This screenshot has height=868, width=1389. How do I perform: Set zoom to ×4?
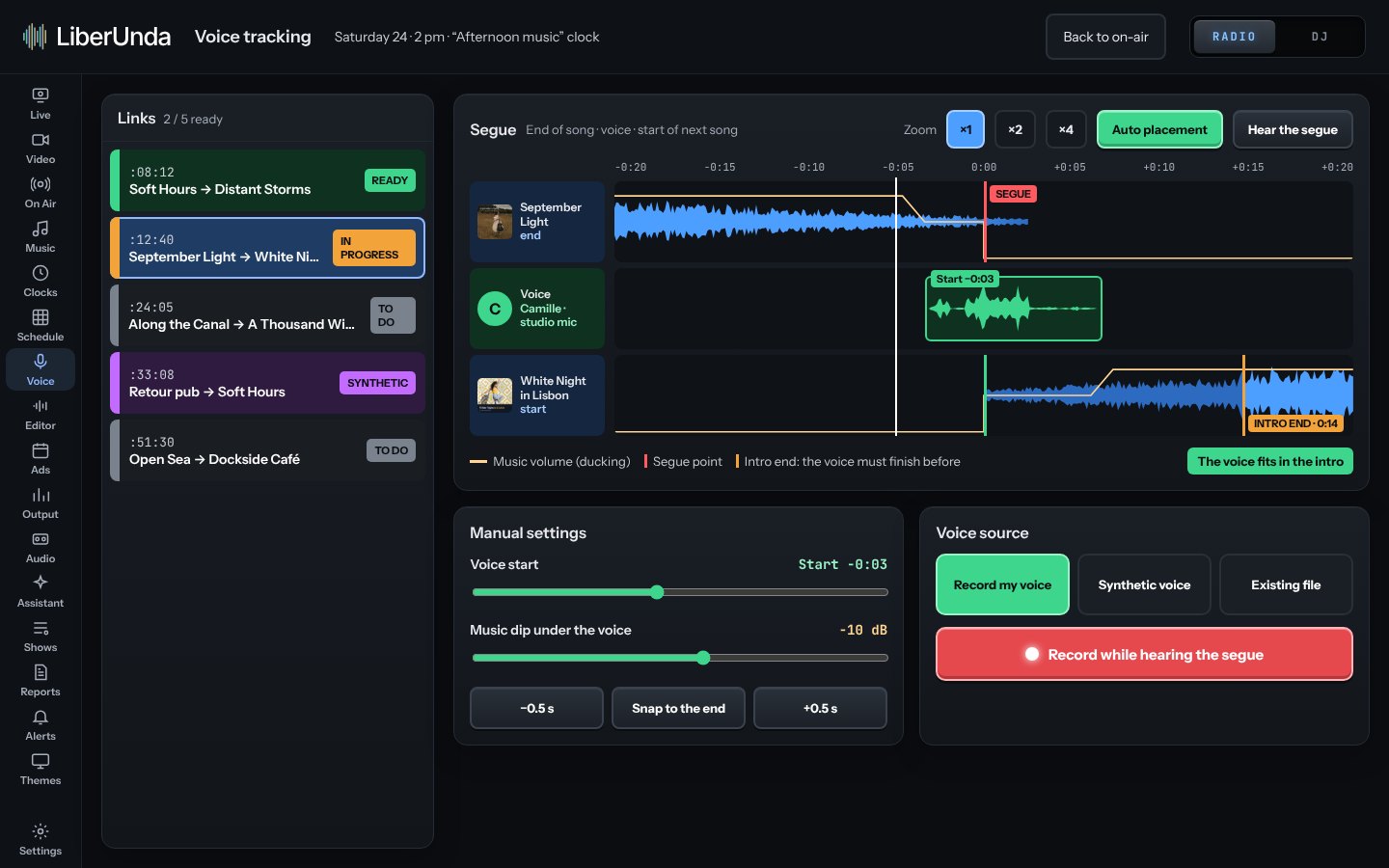click(1066, 129)
